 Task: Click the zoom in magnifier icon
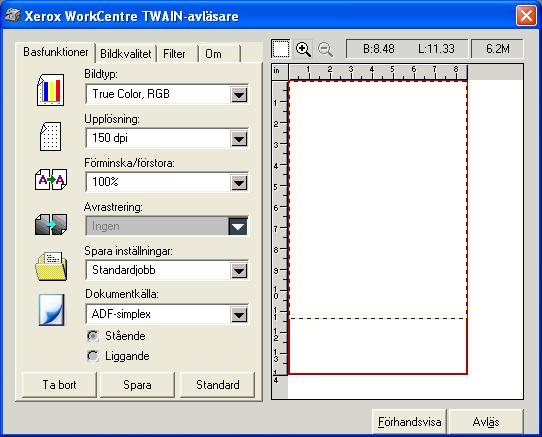303,49
